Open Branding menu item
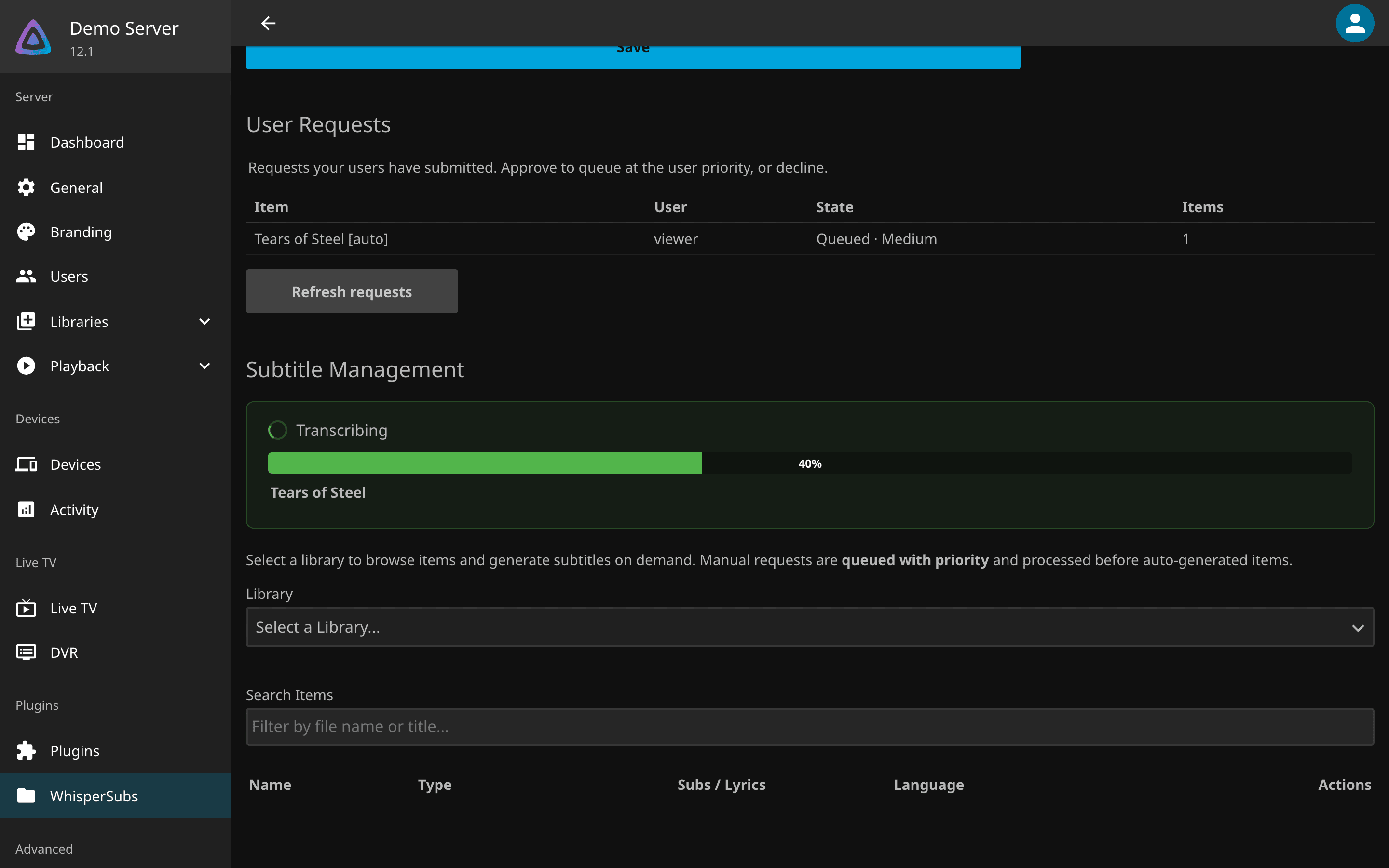The height and width of the screenshot is (868, 1389). tap(115, 232)
